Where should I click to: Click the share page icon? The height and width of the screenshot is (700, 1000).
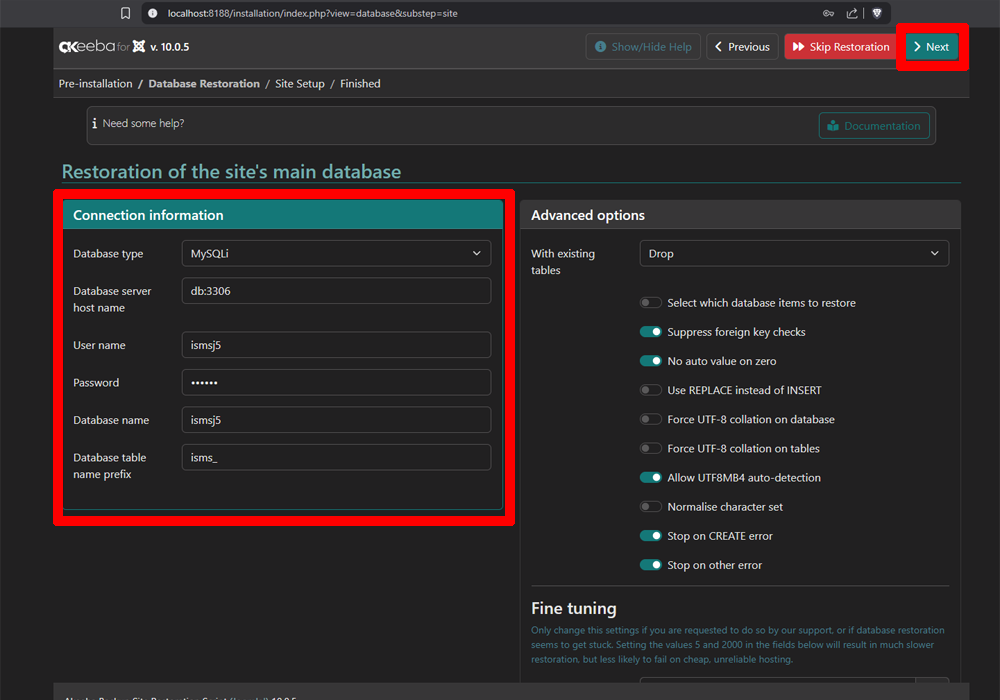(x=852, y=14)
